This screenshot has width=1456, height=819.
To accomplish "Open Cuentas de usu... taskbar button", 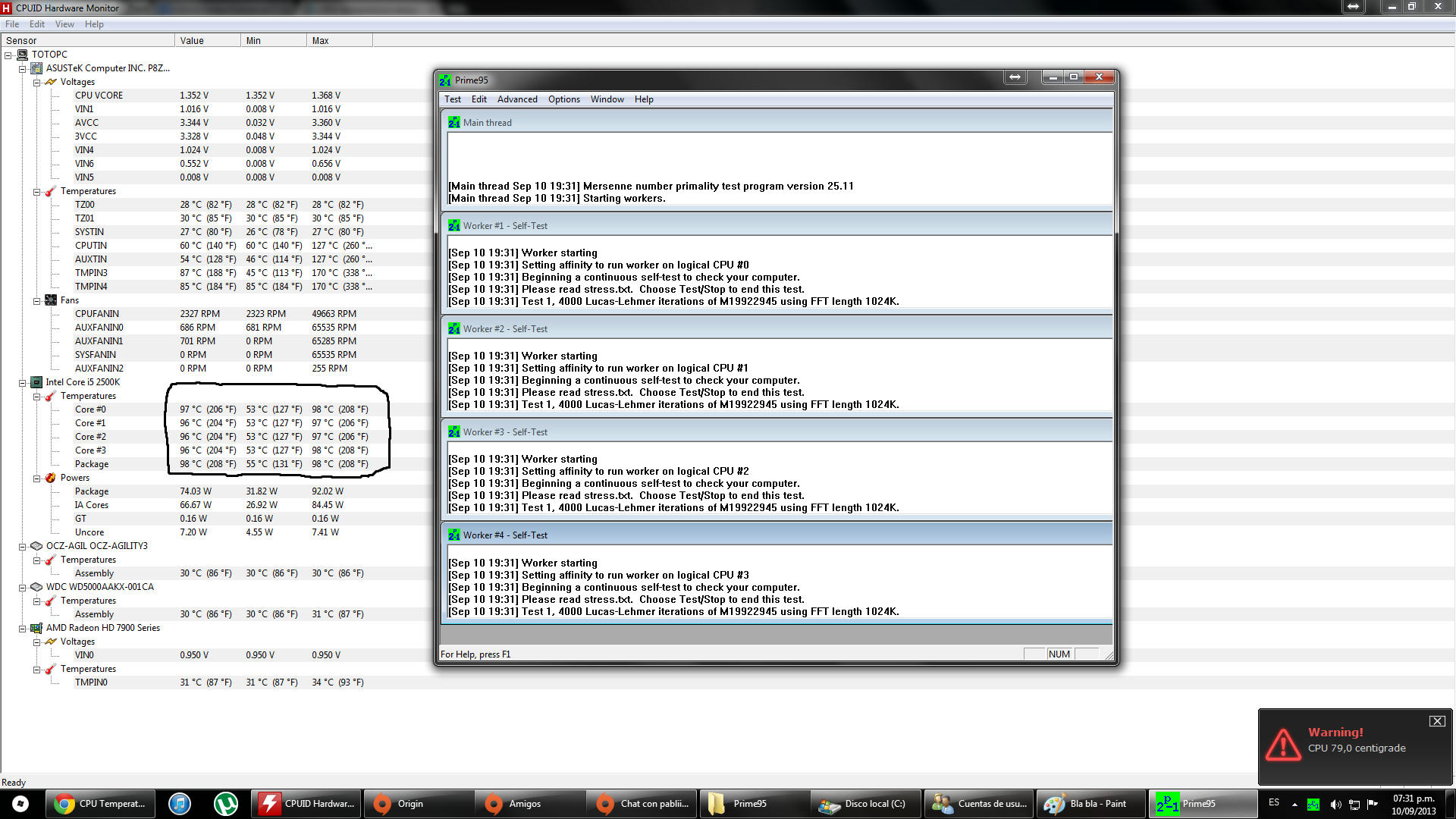I will (x=977, y=803).
